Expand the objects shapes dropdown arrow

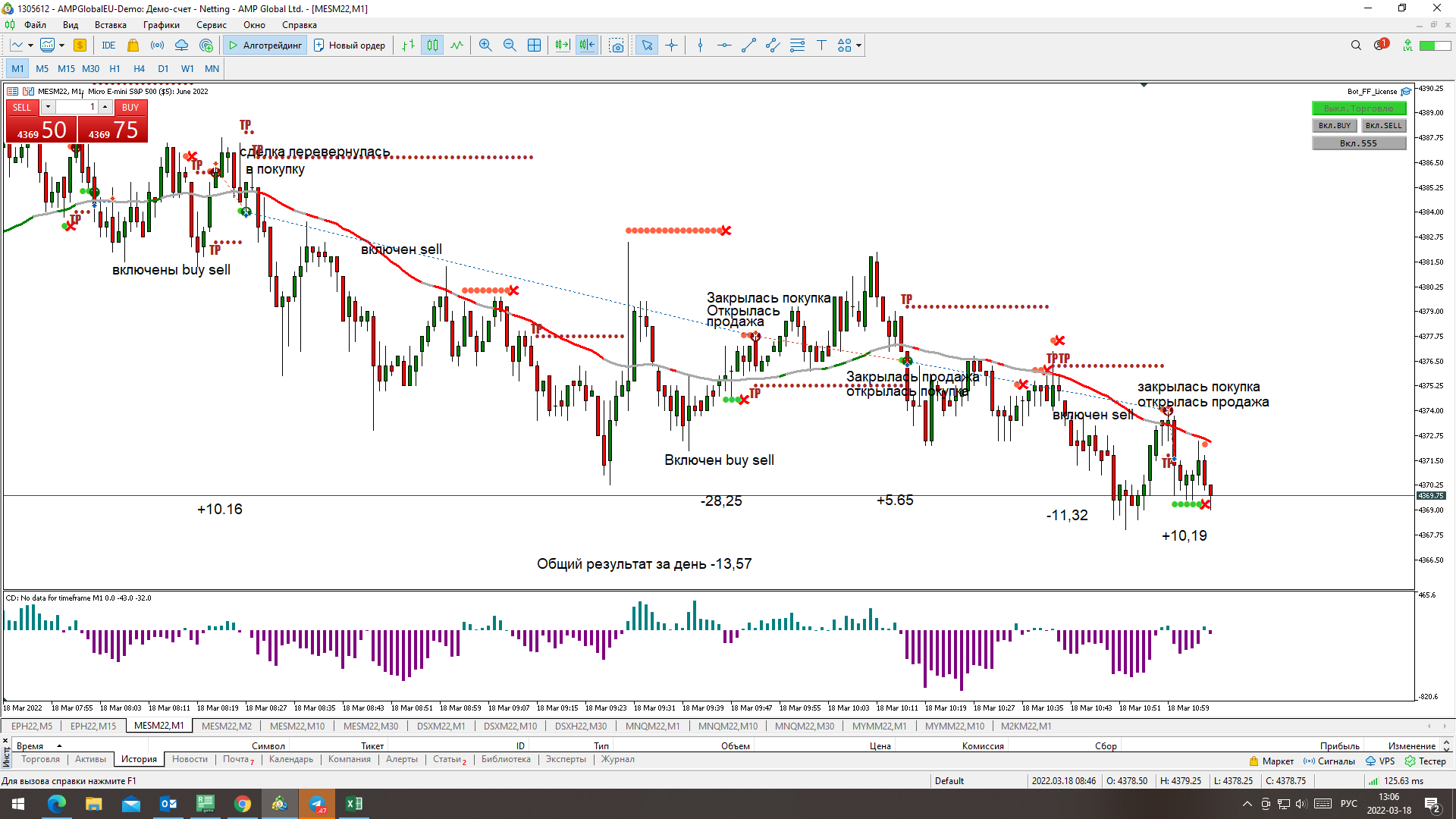(858, 45)
